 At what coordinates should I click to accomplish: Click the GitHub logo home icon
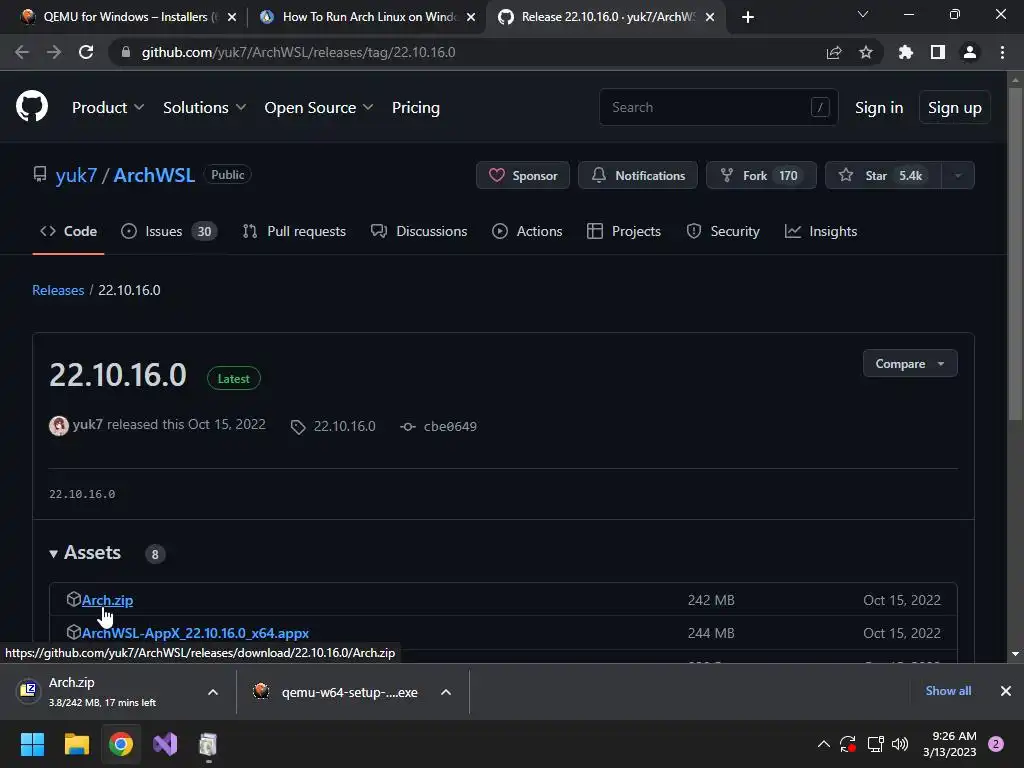tap(32, 106)
